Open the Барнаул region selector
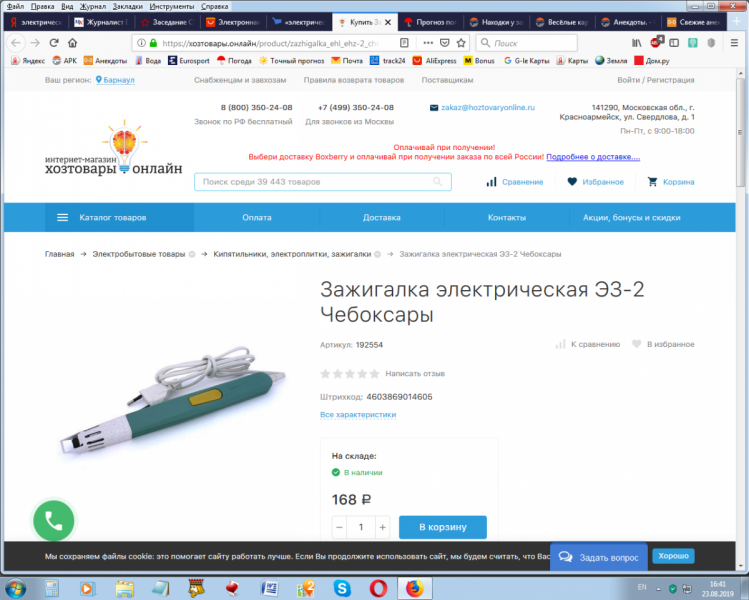The width and height of the screenshot is (749, 600). [119, 79]
